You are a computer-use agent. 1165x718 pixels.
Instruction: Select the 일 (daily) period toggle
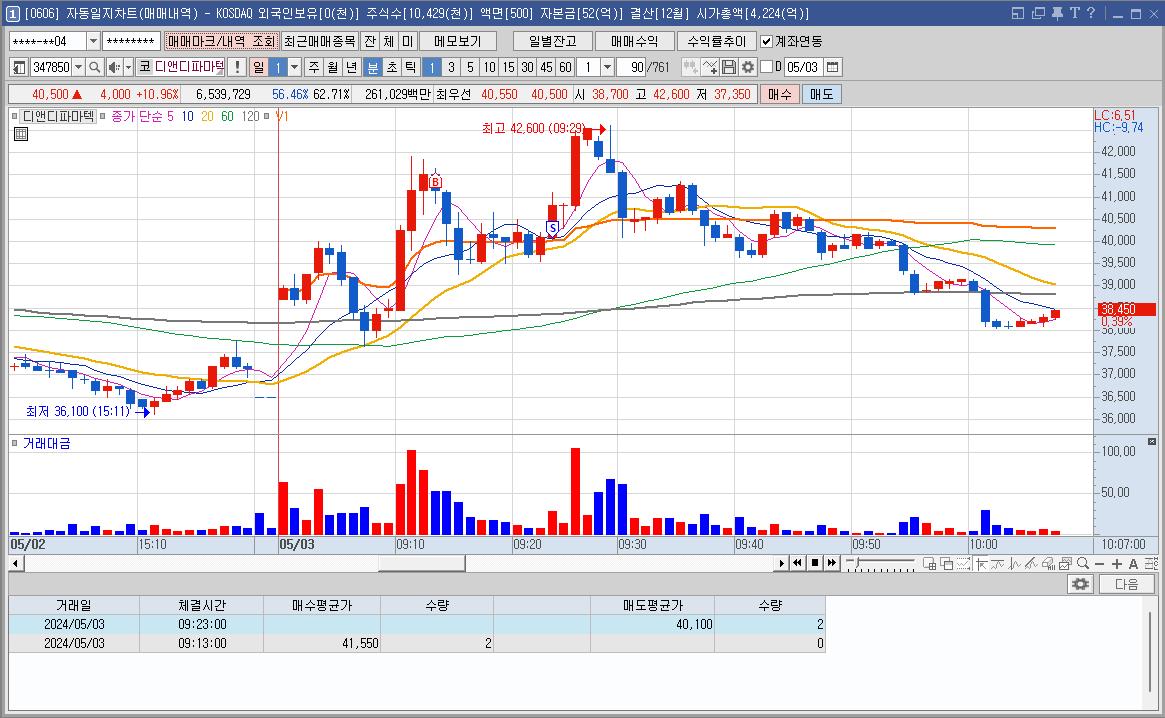259,68
